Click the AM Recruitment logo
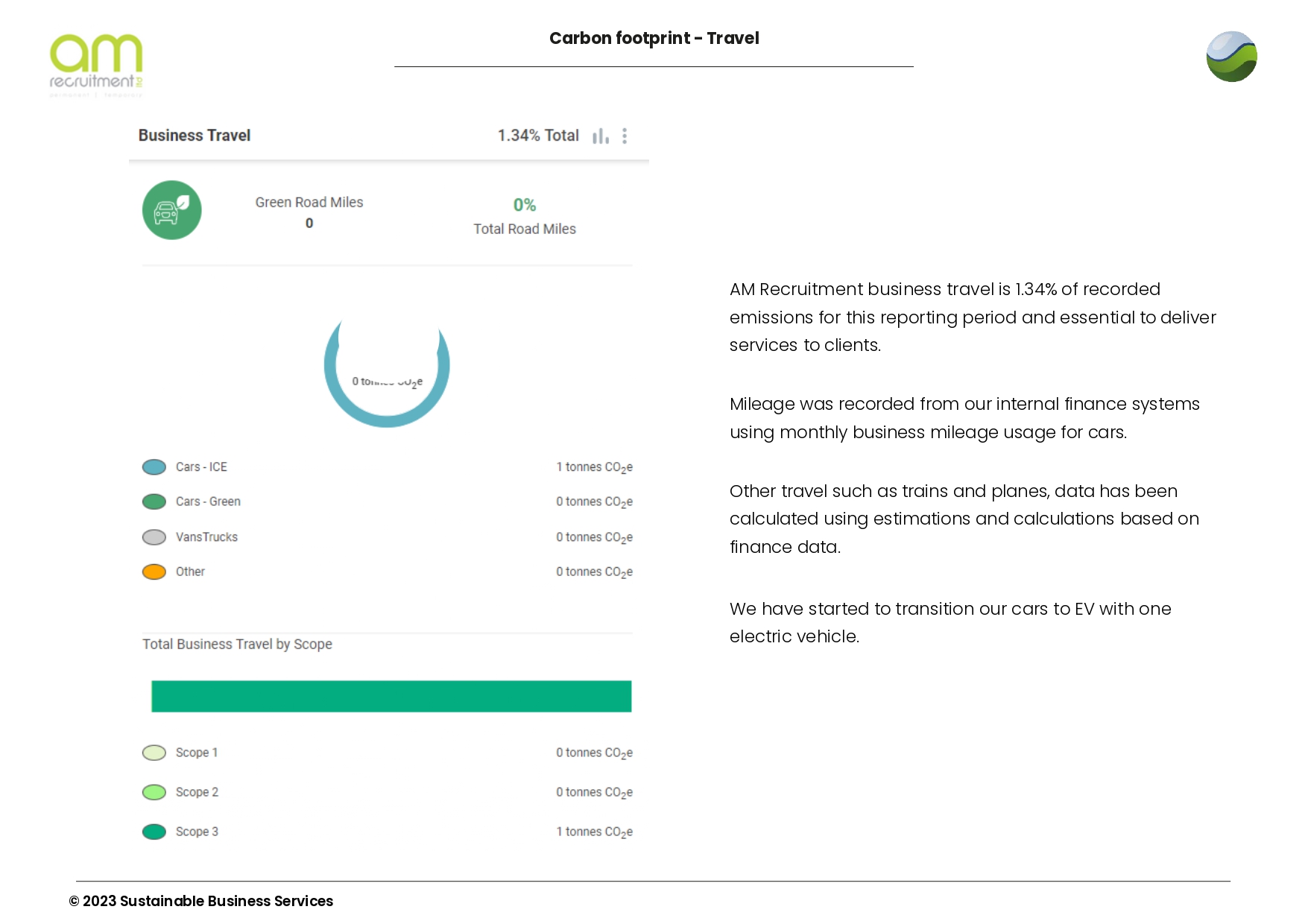This screenshot has height=924, width=1308. [96, 64]
